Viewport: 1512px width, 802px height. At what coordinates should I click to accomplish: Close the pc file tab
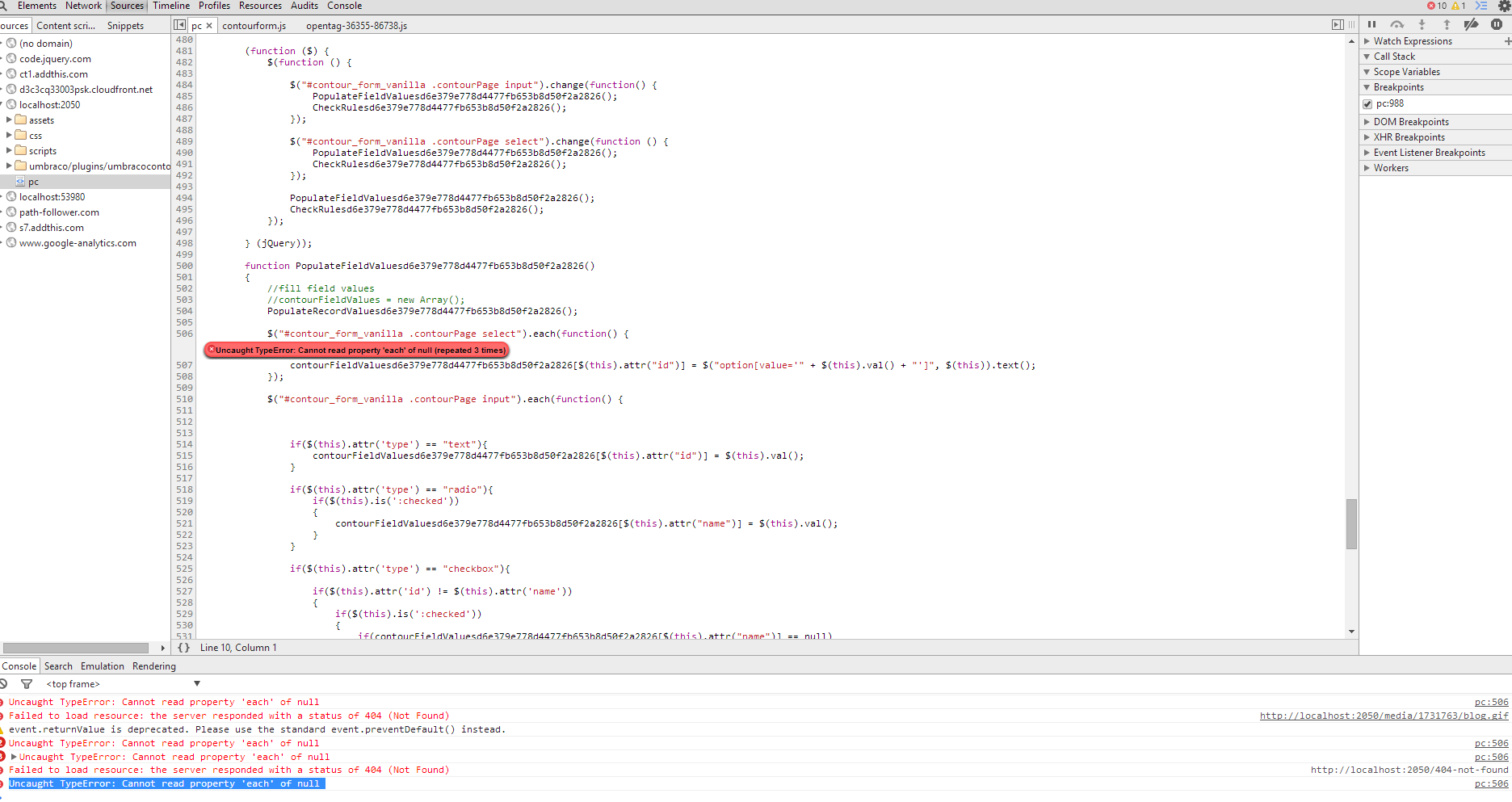tap(209, 26)
